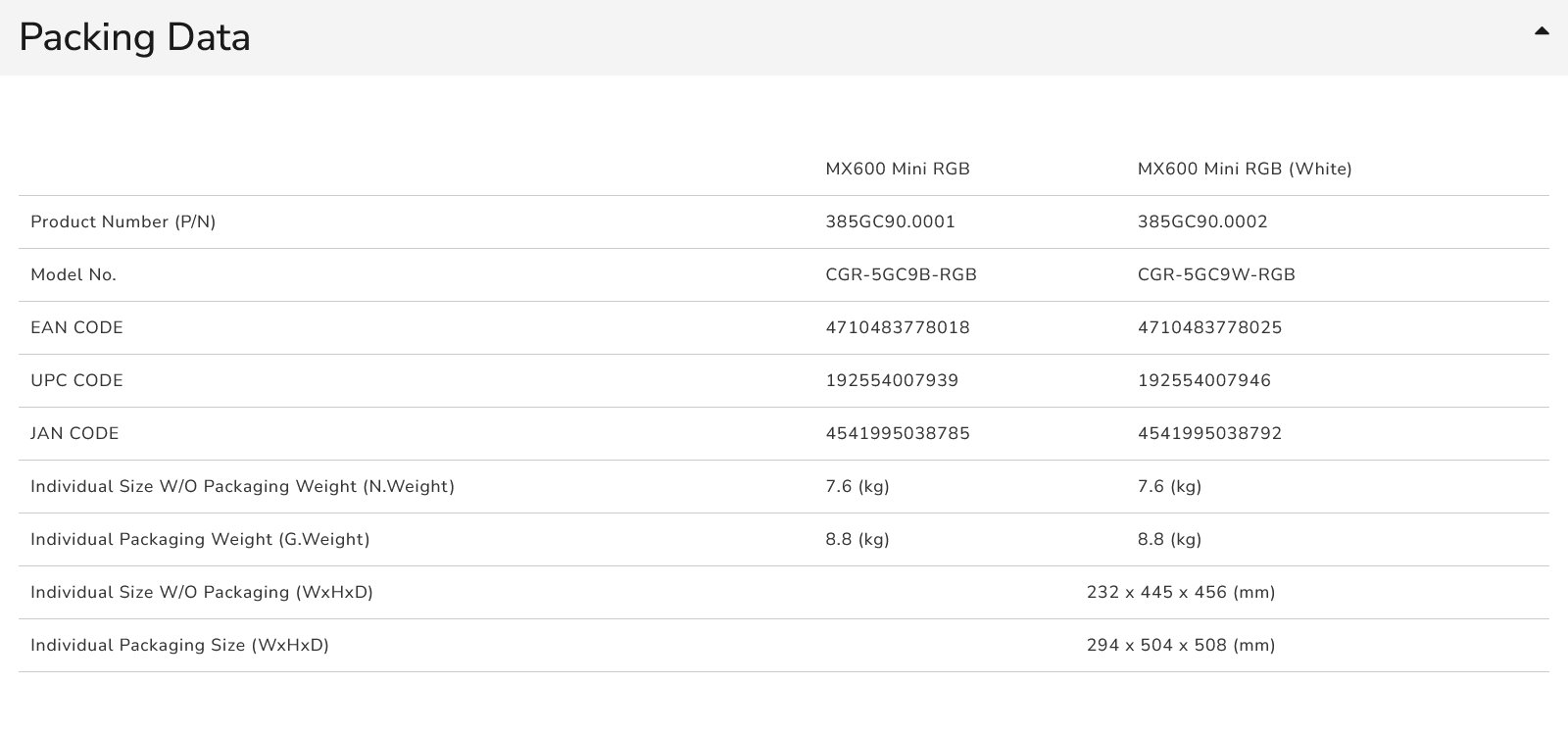Click EAN code 4710483778025

(1208, 327)
